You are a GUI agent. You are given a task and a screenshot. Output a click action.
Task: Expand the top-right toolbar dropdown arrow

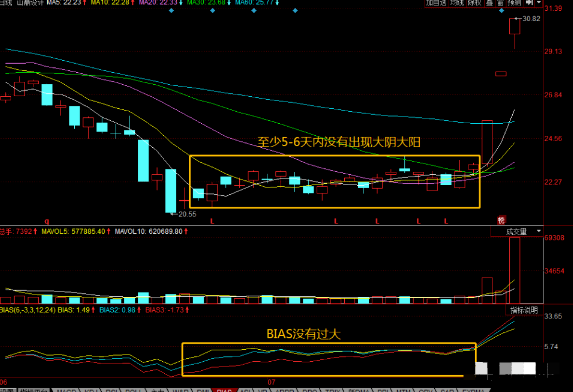click(539, 3)
